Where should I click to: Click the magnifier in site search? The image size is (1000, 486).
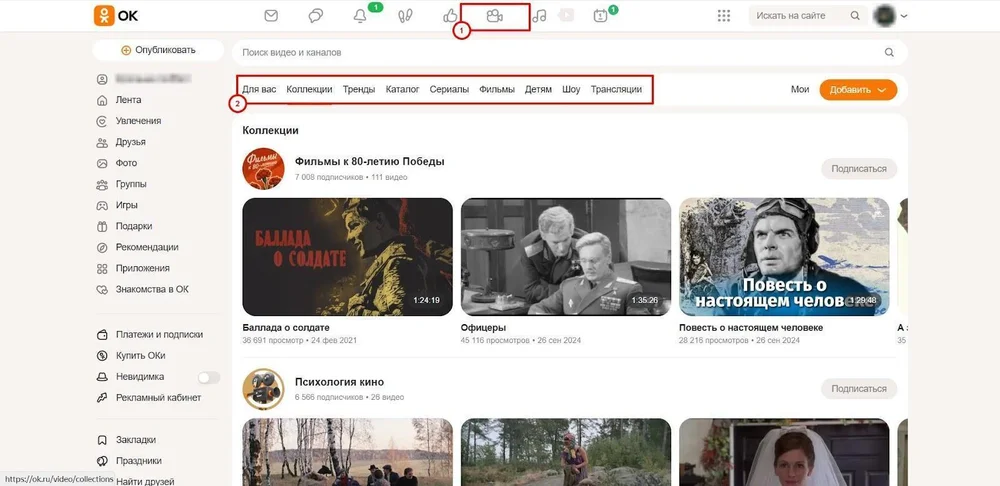point(855,16)
